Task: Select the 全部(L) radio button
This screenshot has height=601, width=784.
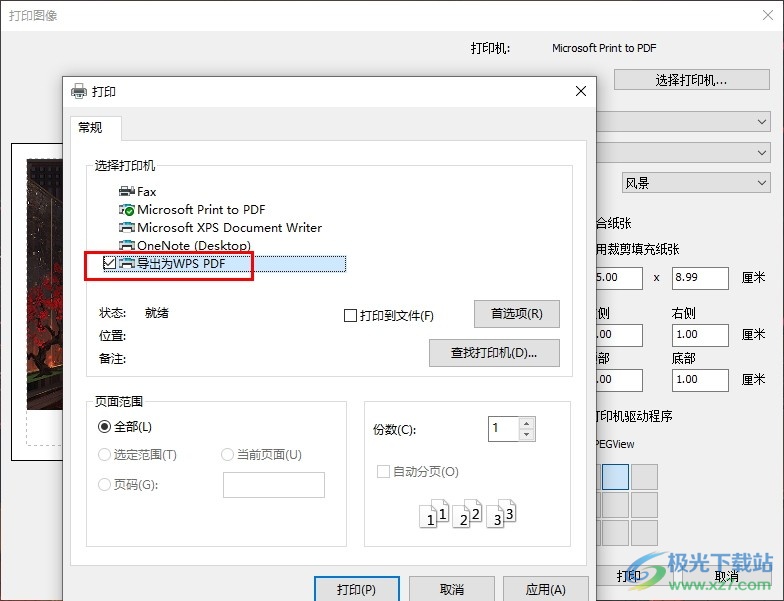Action: (104, 426)
